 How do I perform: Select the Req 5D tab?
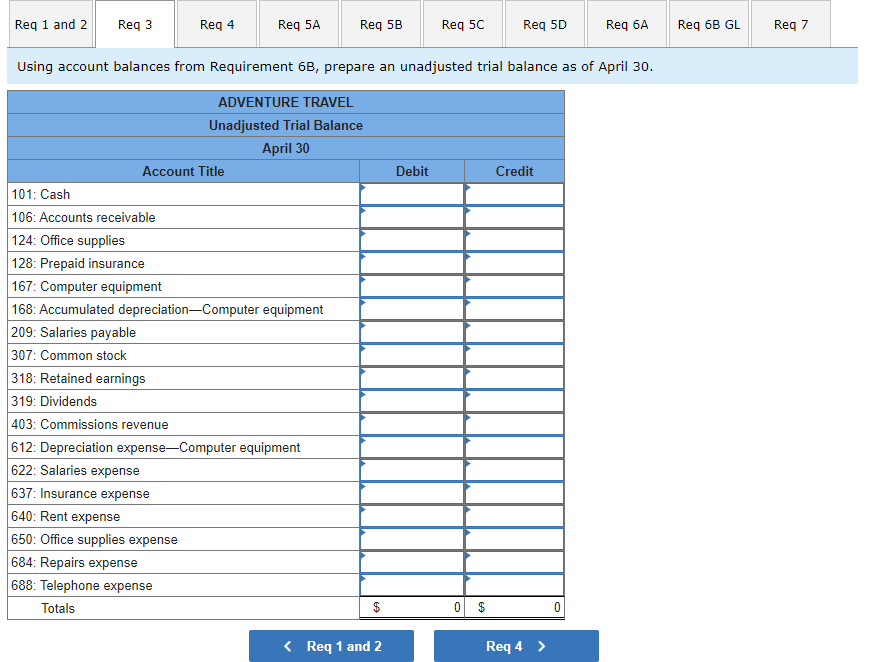pyautogui.click(x=545, y=24)
